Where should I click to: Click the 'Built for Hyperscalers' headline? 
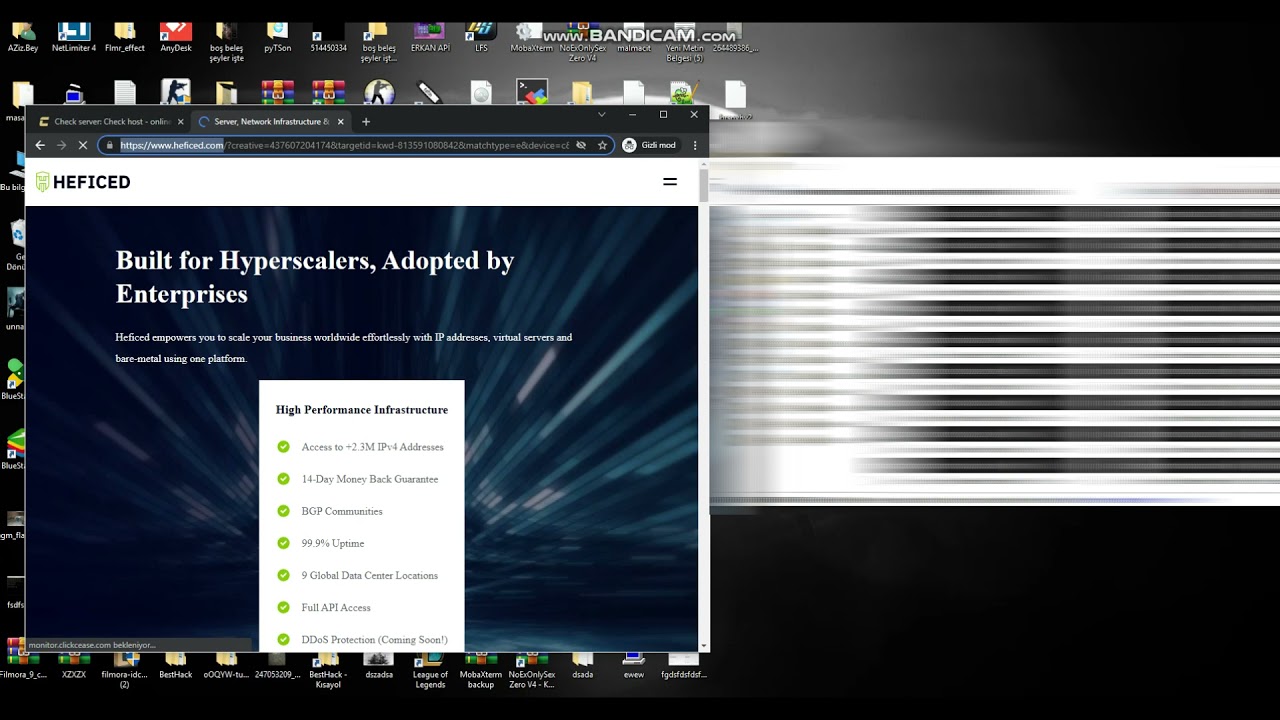(315, 277)
